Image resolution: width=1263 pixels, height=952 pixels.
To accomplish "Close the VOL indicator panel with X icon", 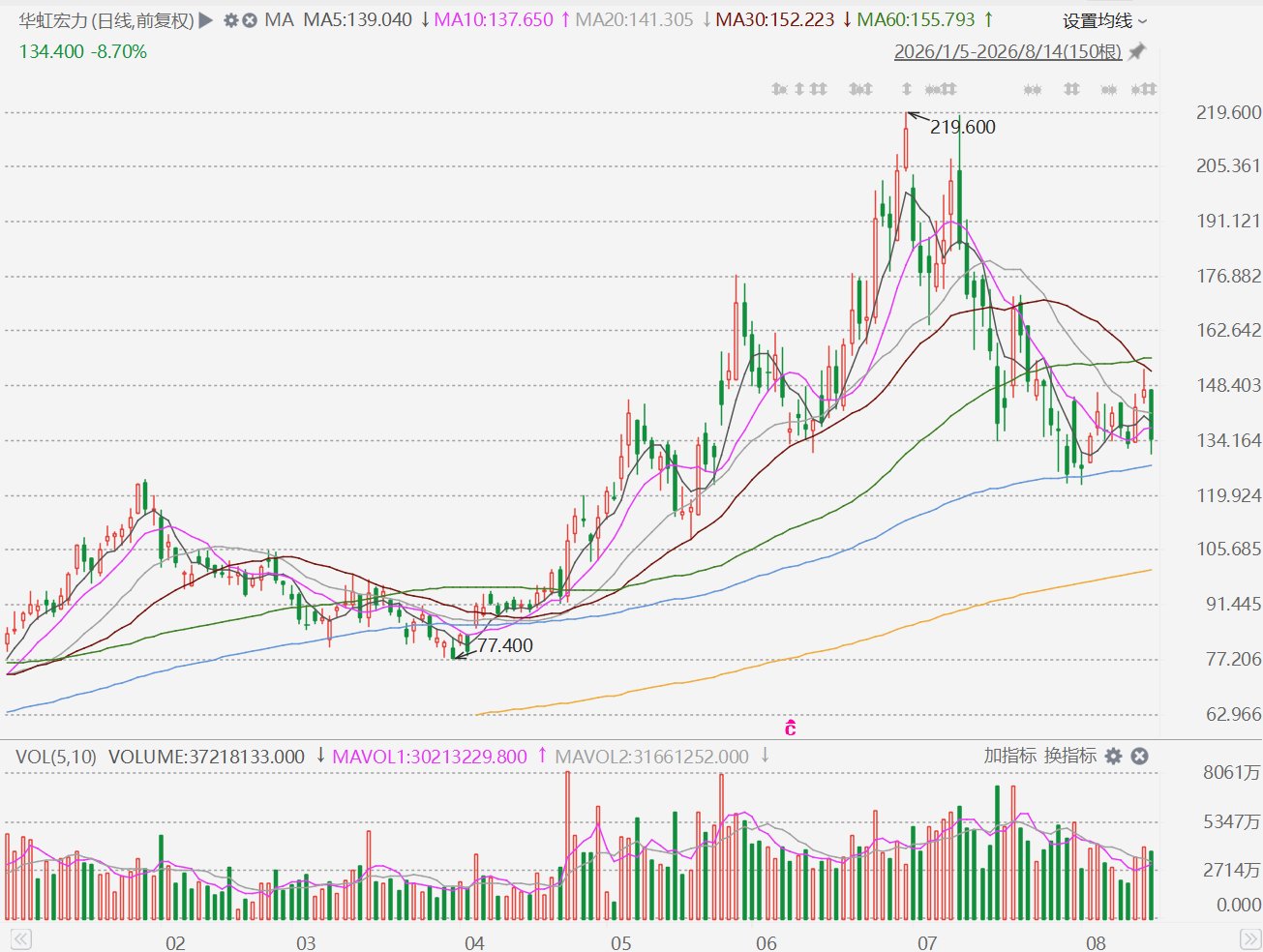I will (x=1139, y=757).
